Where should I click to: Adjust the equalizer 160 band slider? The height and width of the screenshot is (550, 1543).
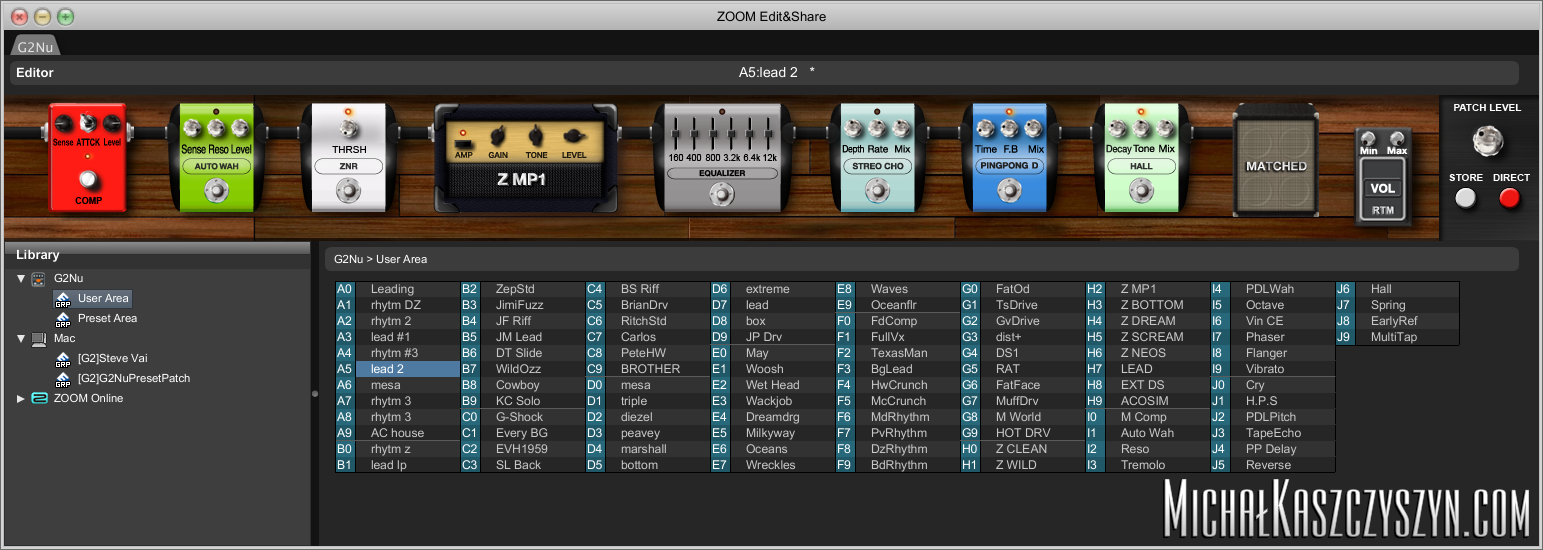676,132
